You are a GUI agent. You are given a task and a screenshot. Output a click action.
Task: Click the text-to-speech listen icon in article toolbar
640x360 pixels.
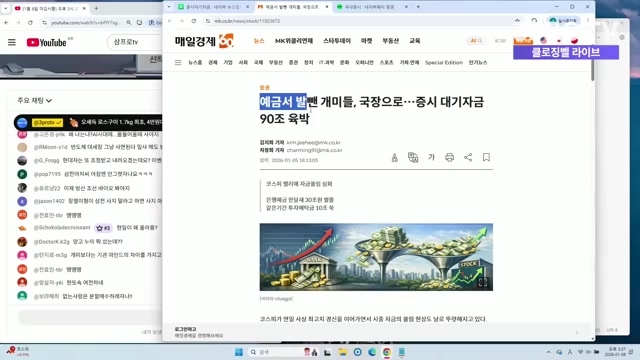(x=394, y=158)
